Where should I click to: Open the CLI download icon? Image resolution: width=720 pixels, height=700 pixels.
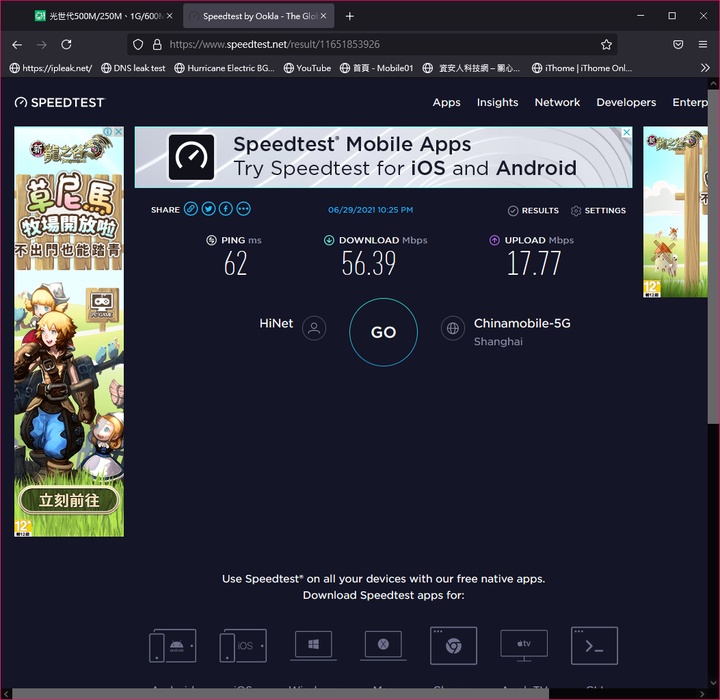tap(594, 645)
